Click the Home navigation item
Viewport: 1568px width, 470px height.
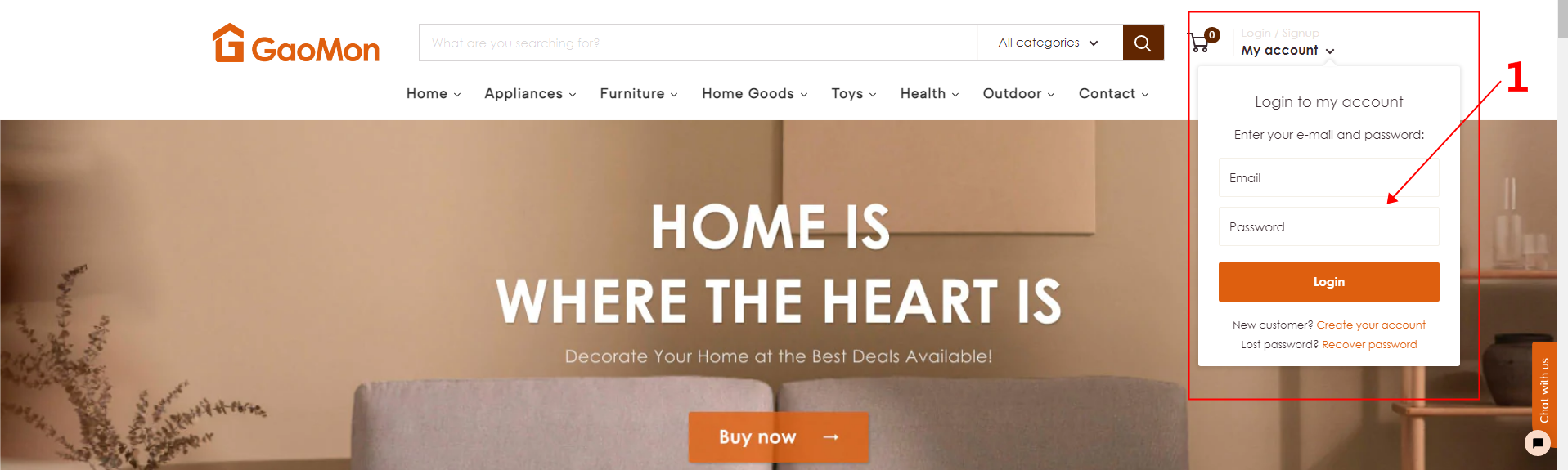(434, 94)
